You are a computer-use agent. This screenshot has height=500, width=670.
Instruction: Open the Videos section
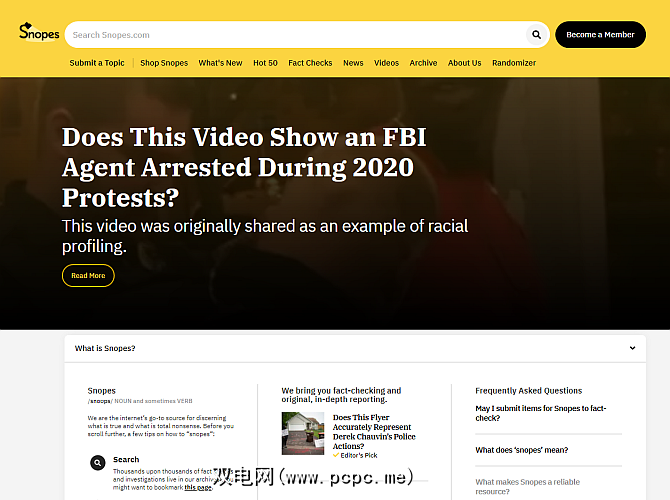pos(386,63)
